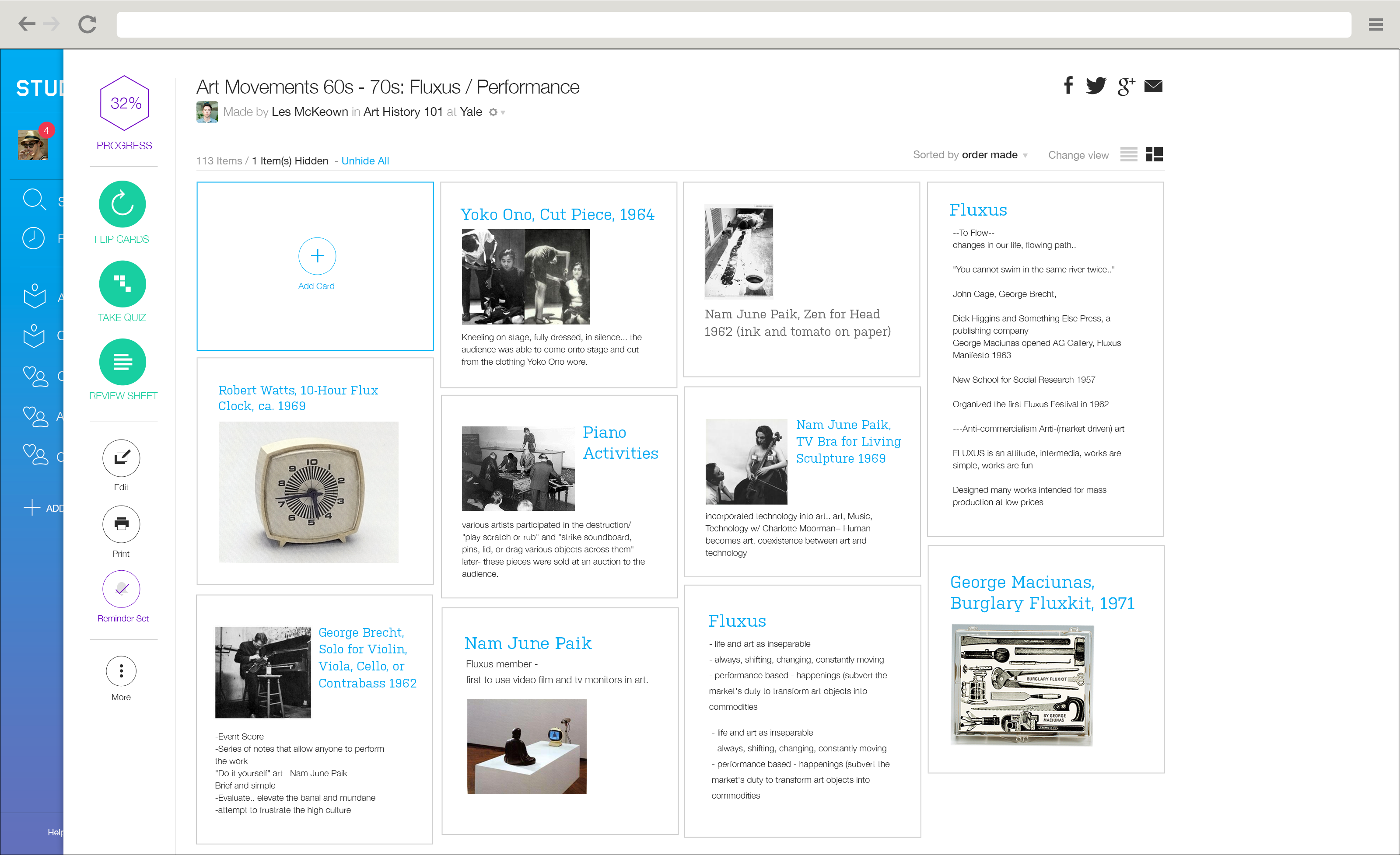1400x855 pixels.
Task: Open deck settings gear dropdown
Action: pyautogui.click(x=497, y=112)
